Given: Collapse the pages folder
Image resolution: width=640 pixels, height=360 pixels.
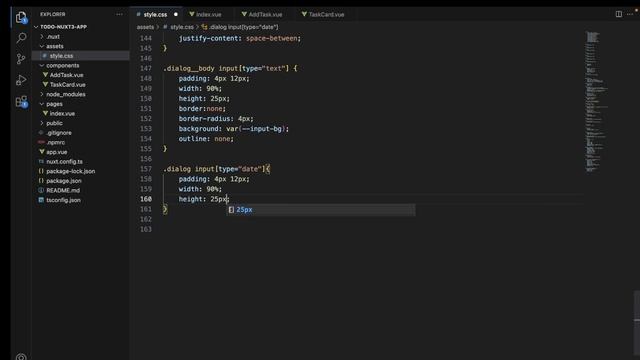Looking at the screenshot, I should pos(54,104).
